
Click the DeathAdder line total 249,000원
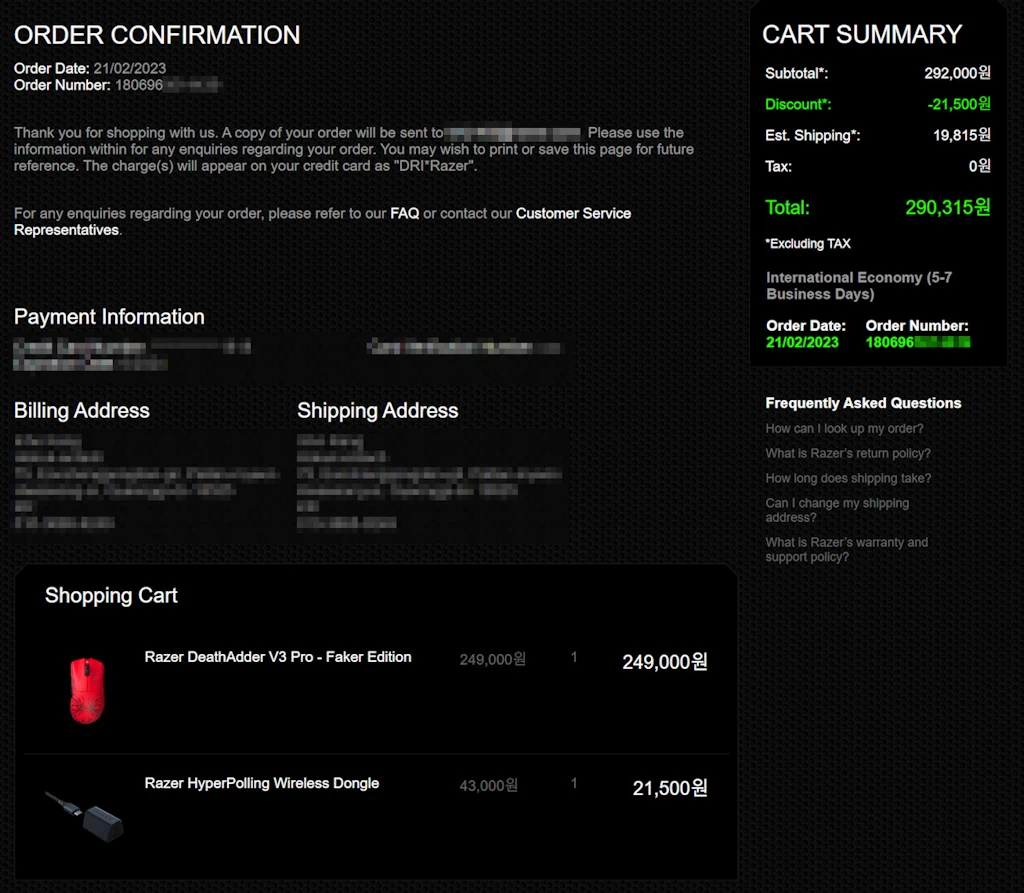coord(665,662)
